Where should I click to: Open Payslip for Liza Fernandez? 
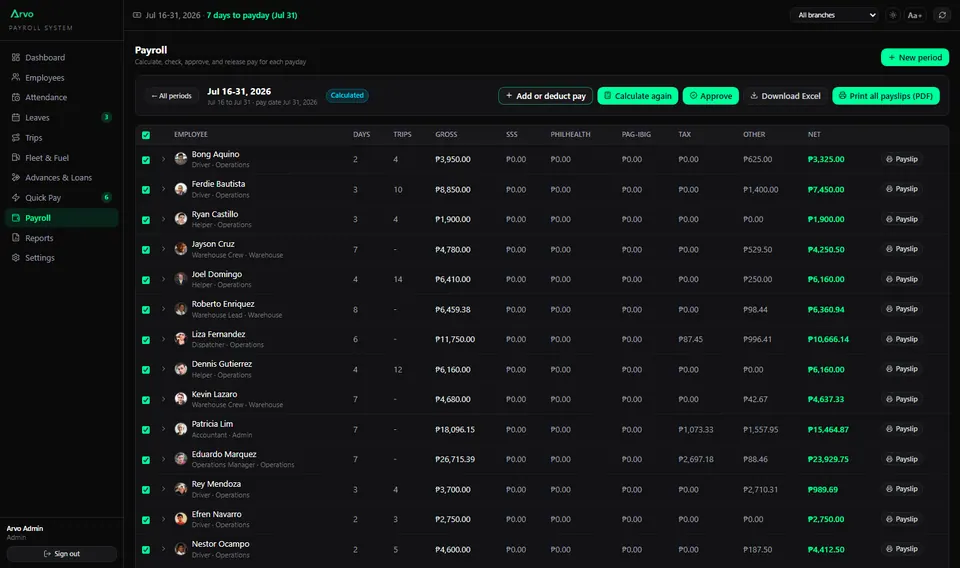tap(901, 339)
